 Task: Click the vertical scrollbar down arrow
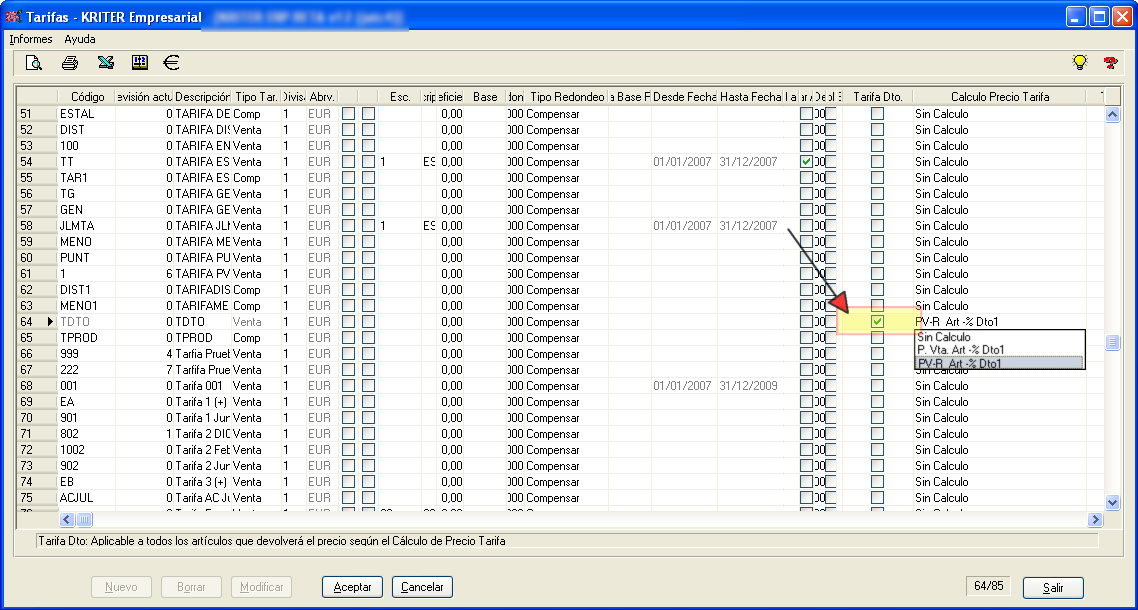click(x=1112, y=502)
